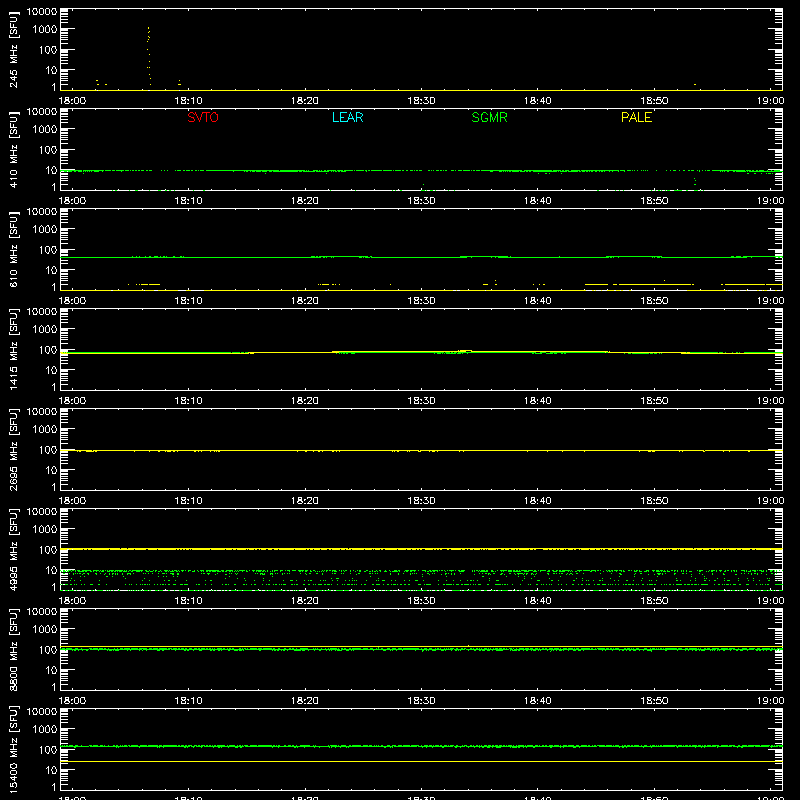Select the 1415 MHz [SFU] axis title
Image resolution: width=800 pixels, height=800 pixels.
pyautogui.click(x=13, y=350)
